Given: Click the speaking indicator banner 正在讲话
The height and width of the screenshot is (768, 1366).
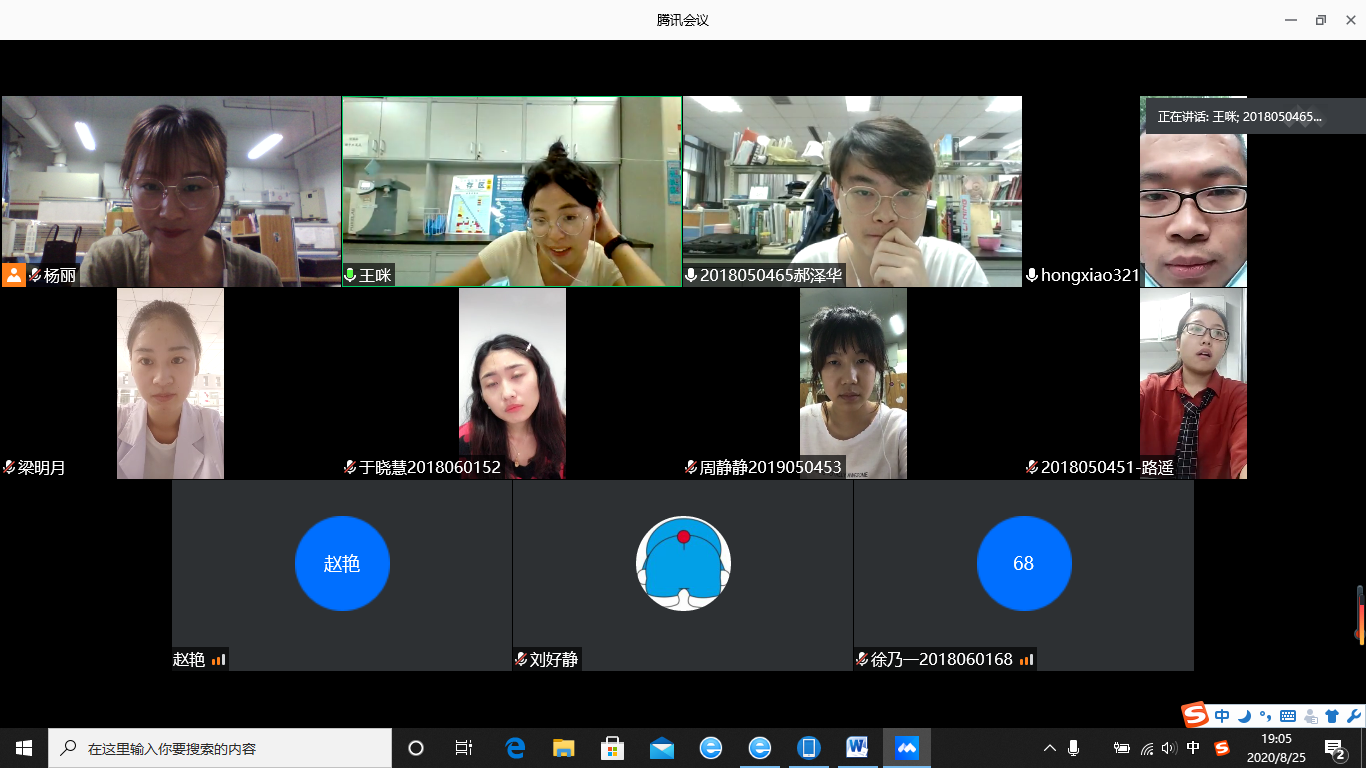Looking at the screenshot, I should [1240, 116].
